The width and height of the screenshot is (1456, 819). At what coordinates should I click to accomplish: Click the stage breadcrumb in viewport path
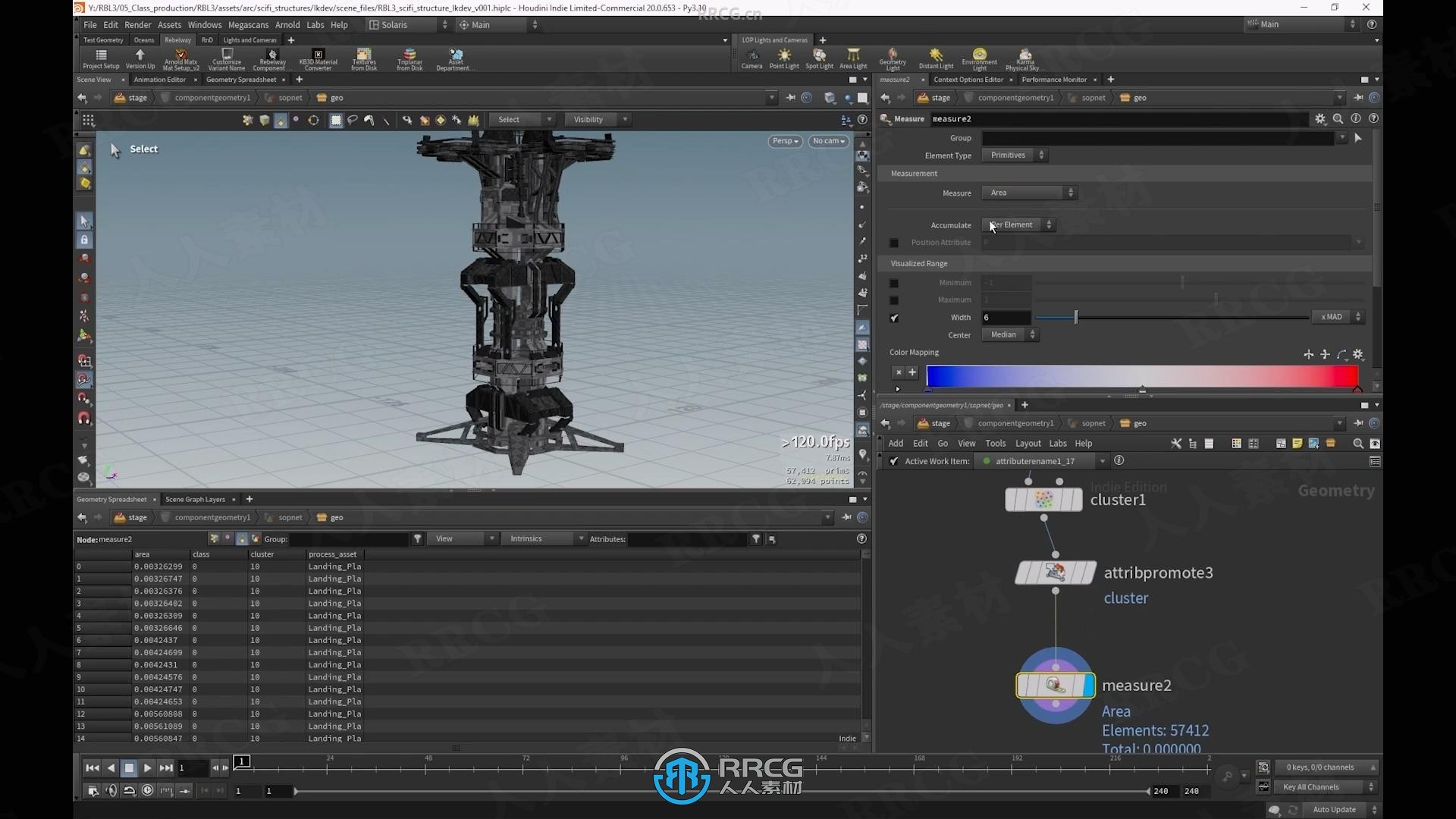130,98
